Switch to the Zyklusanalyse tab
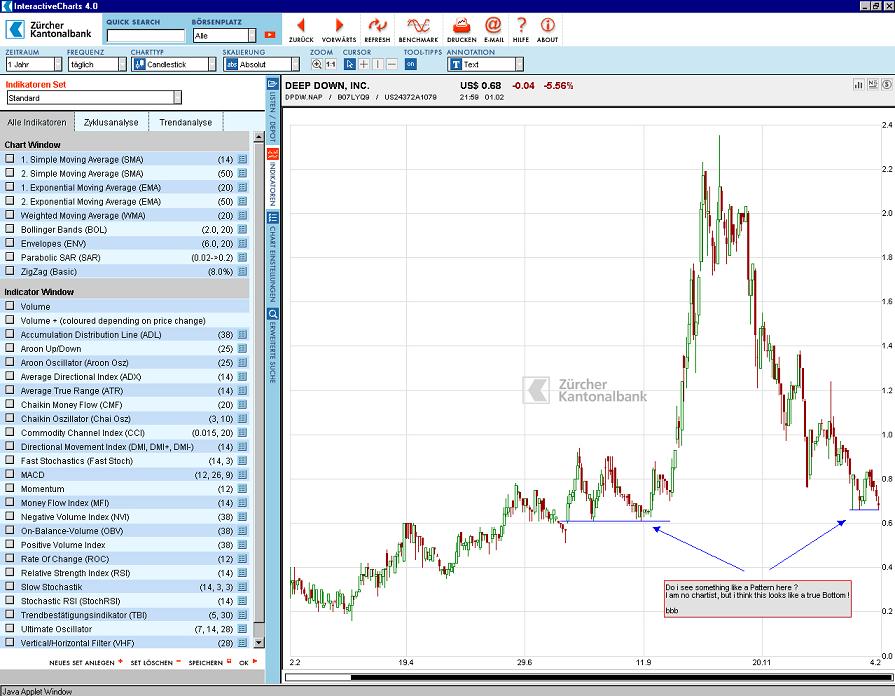Screen dimensions: 895x696 [x=112, y=122]
